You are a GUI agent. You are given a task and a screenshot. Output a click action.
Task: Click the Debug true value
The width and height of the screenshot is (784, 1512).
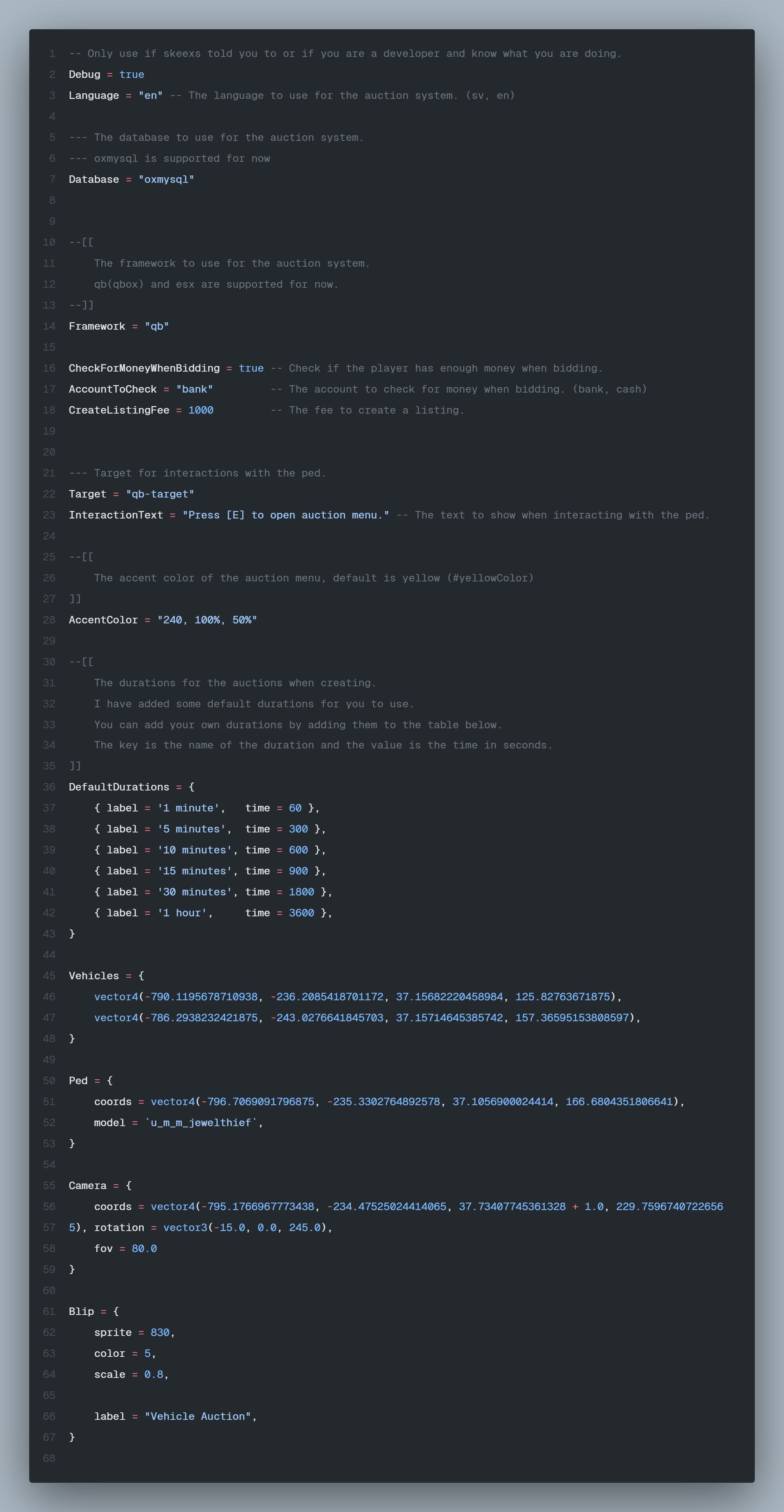coord(131,74)
